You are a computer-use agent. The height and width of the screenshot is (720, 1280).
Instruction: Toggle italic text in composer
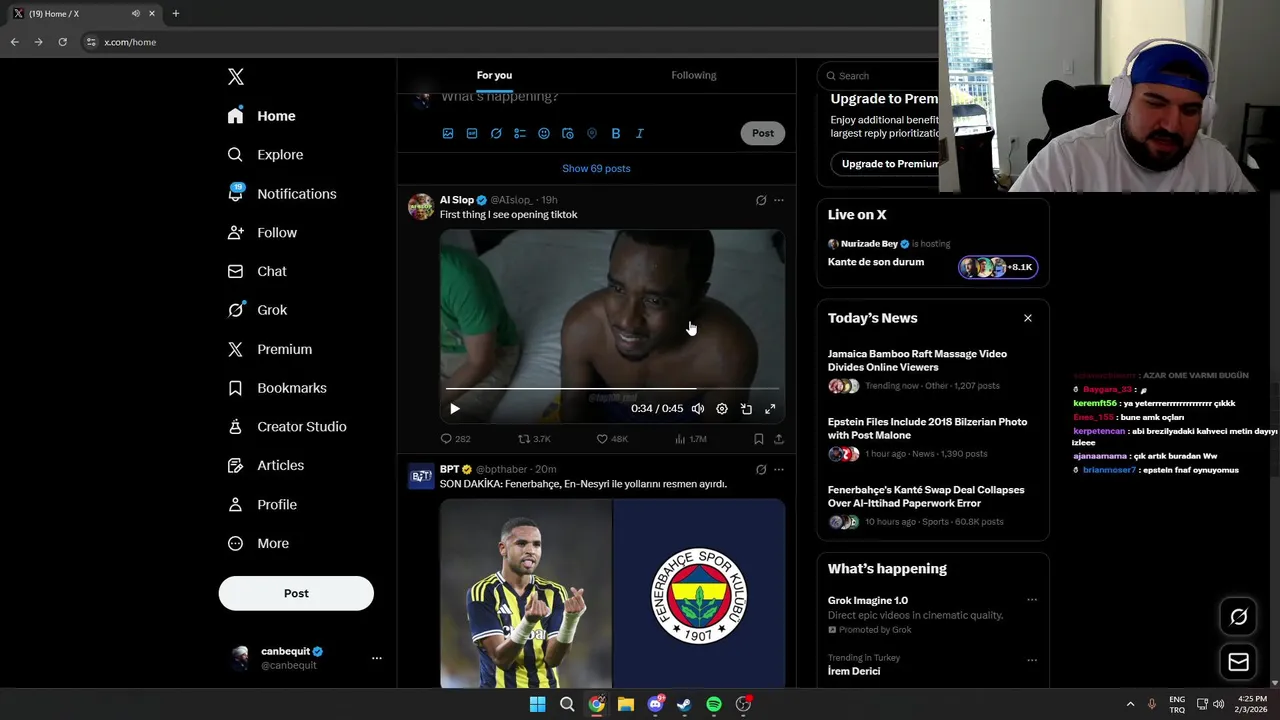pyautogui.click(x=640, y=133)
